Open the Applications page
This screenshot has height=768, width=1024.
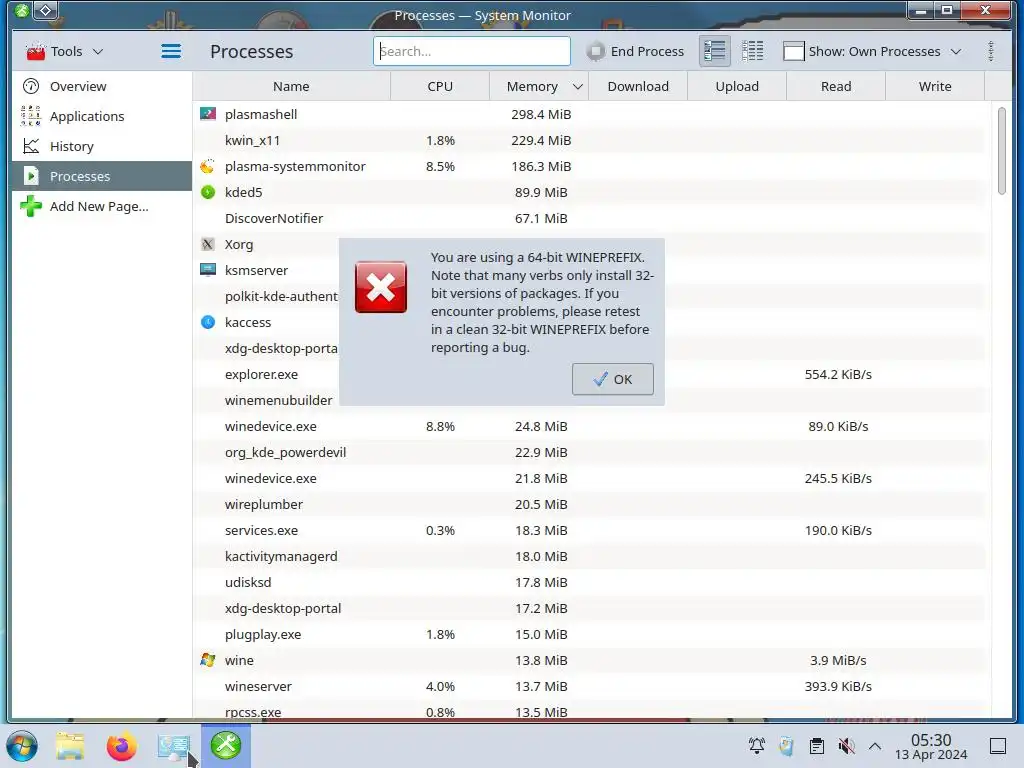click(x=102, y=116)
